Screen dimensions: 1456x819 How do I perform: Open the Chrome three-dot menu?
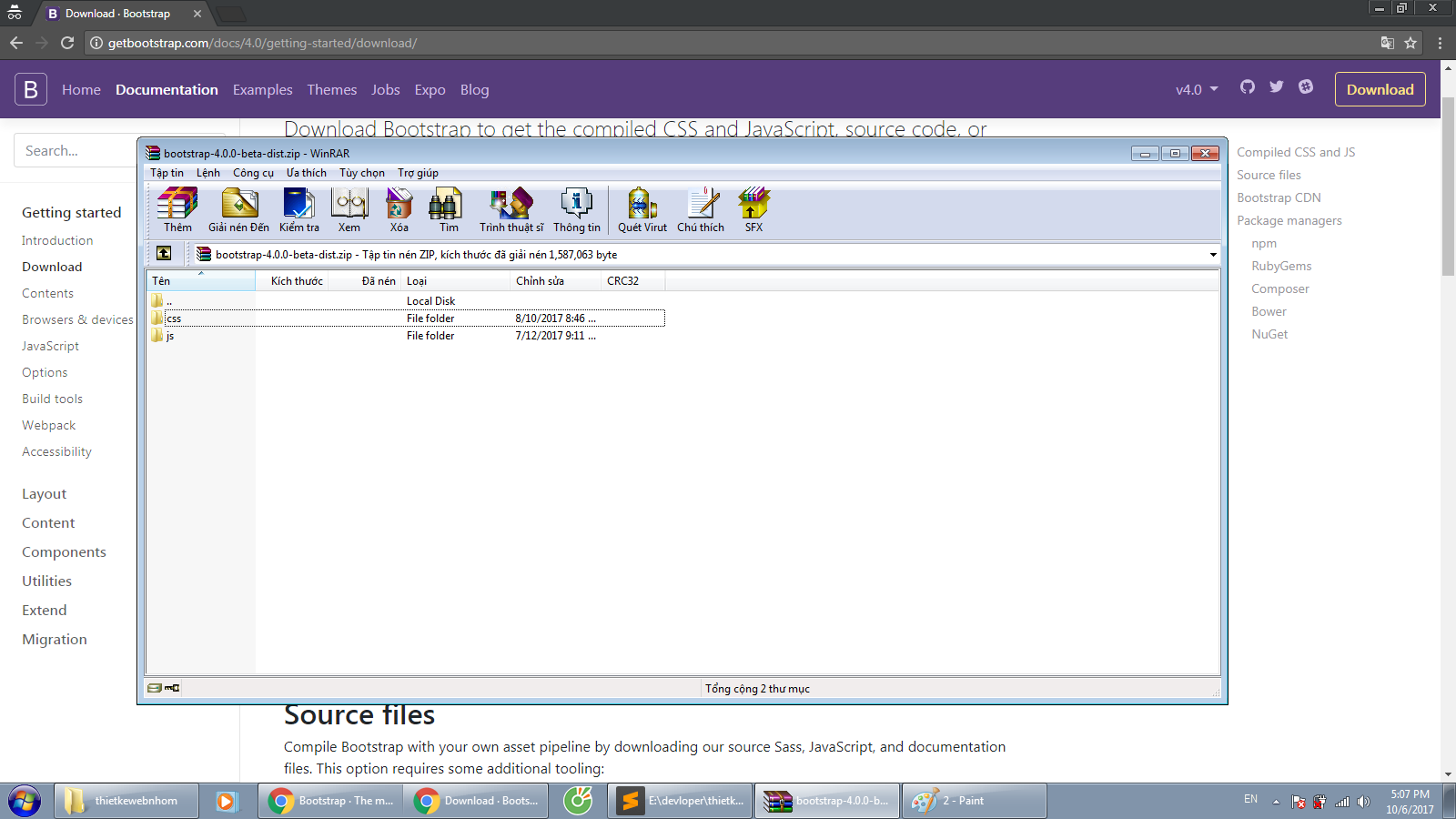point(1440,43)
